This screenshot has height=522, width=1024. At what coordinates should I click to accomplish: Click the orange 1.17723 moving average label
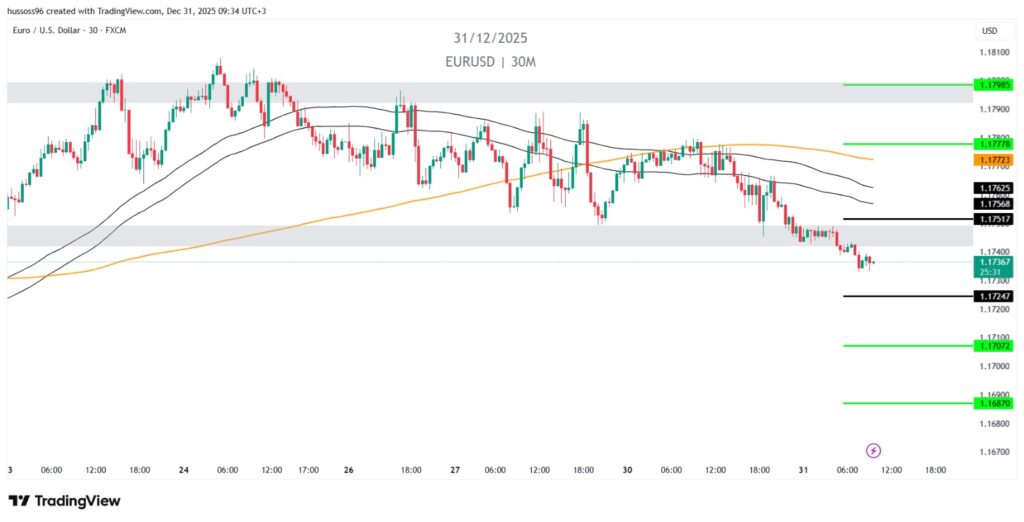point(996,159)
